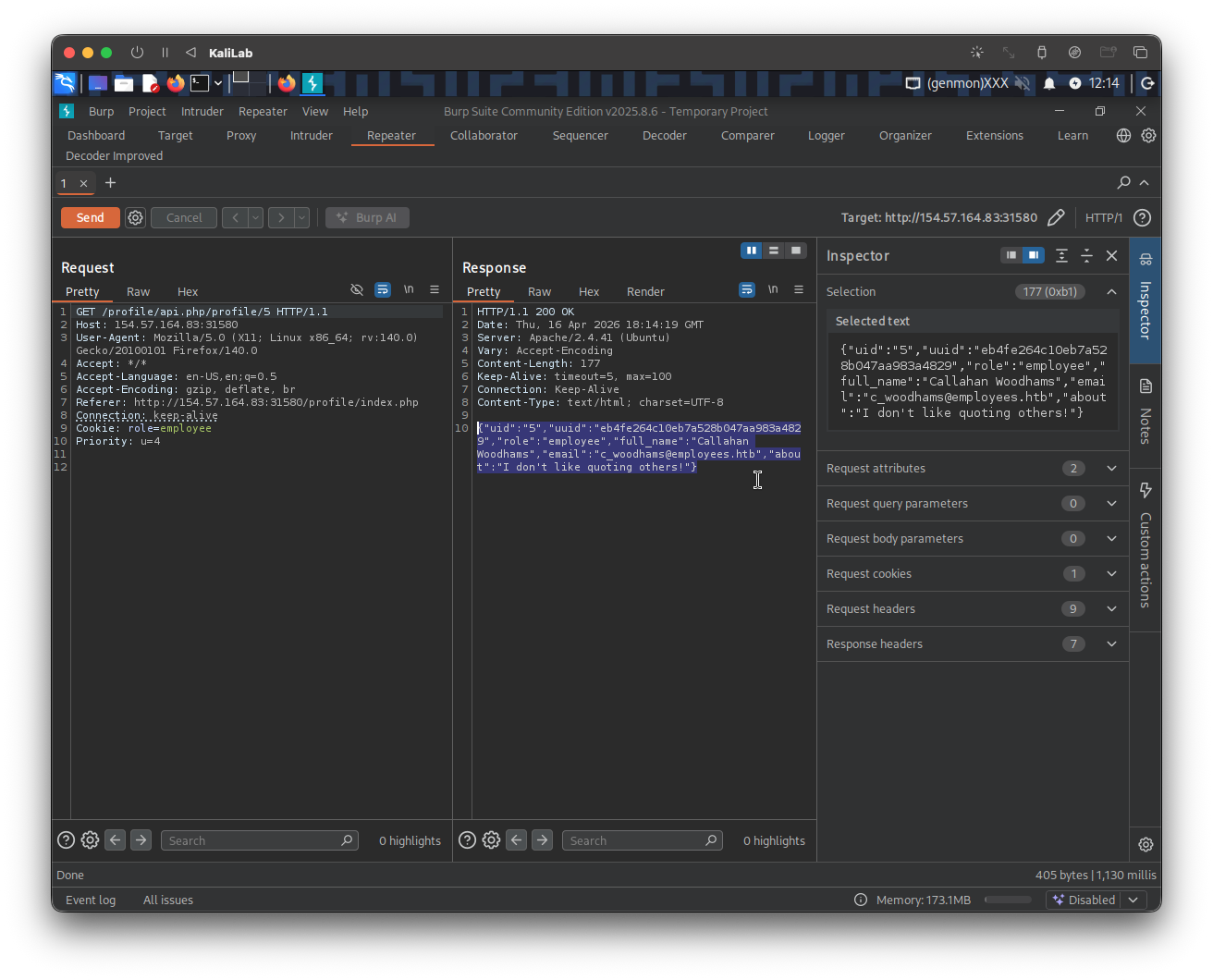Open previous request history dropdown
Viewport: 1213px width, 980px height.
coord(255,217)
